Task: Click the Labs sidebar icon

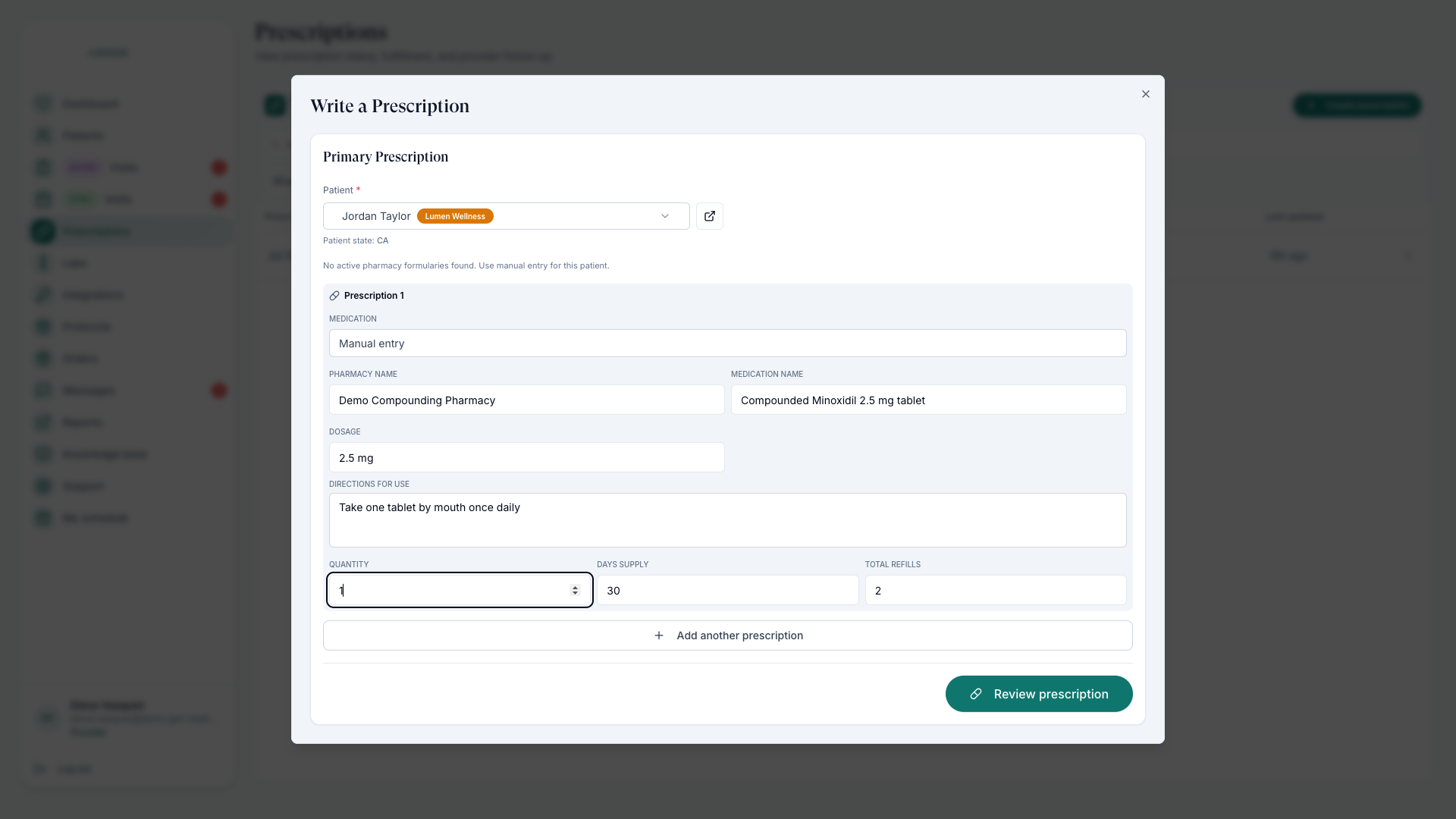Action: (x=43, y=263)
